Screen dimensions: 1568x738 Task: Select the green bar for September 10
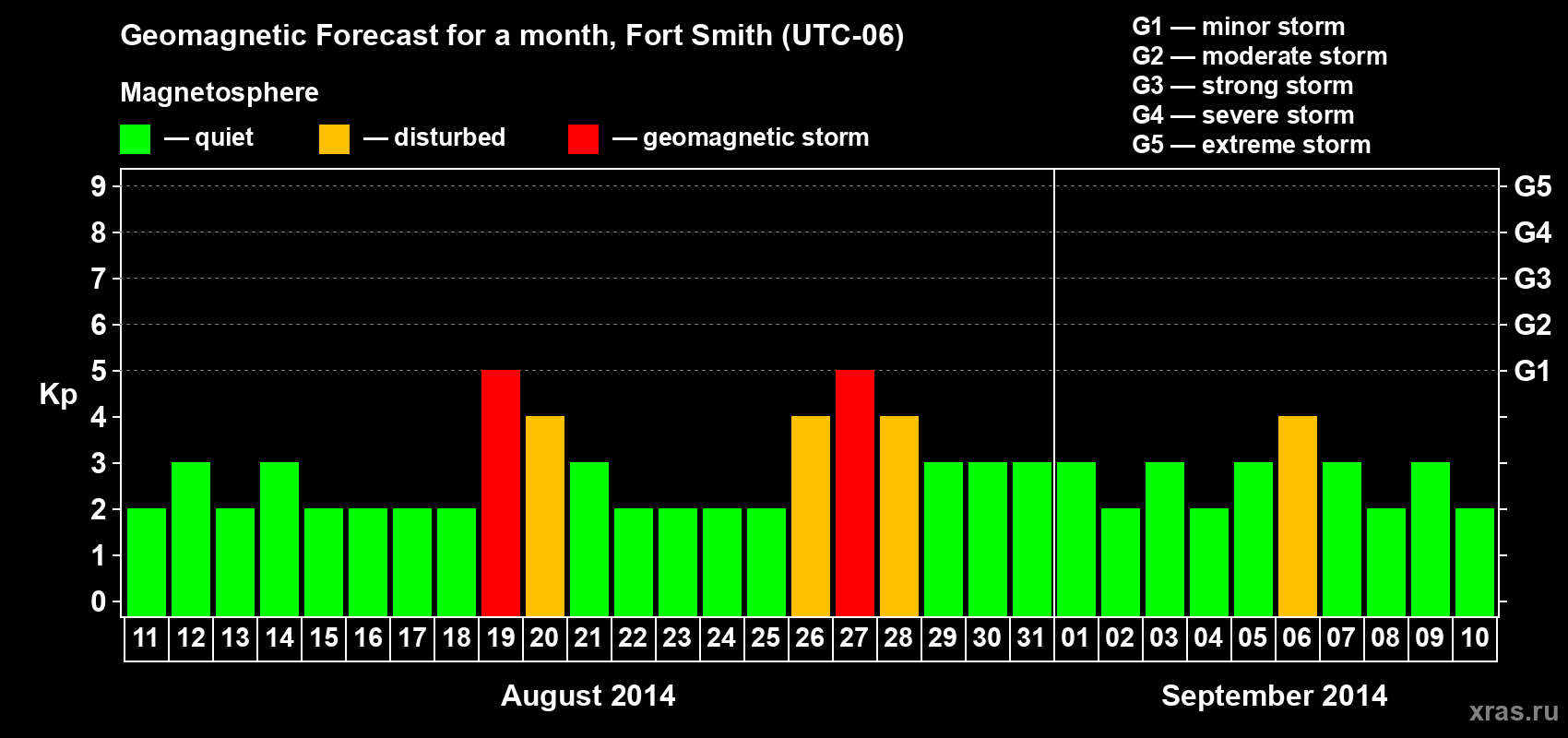tap(1475, 562)
